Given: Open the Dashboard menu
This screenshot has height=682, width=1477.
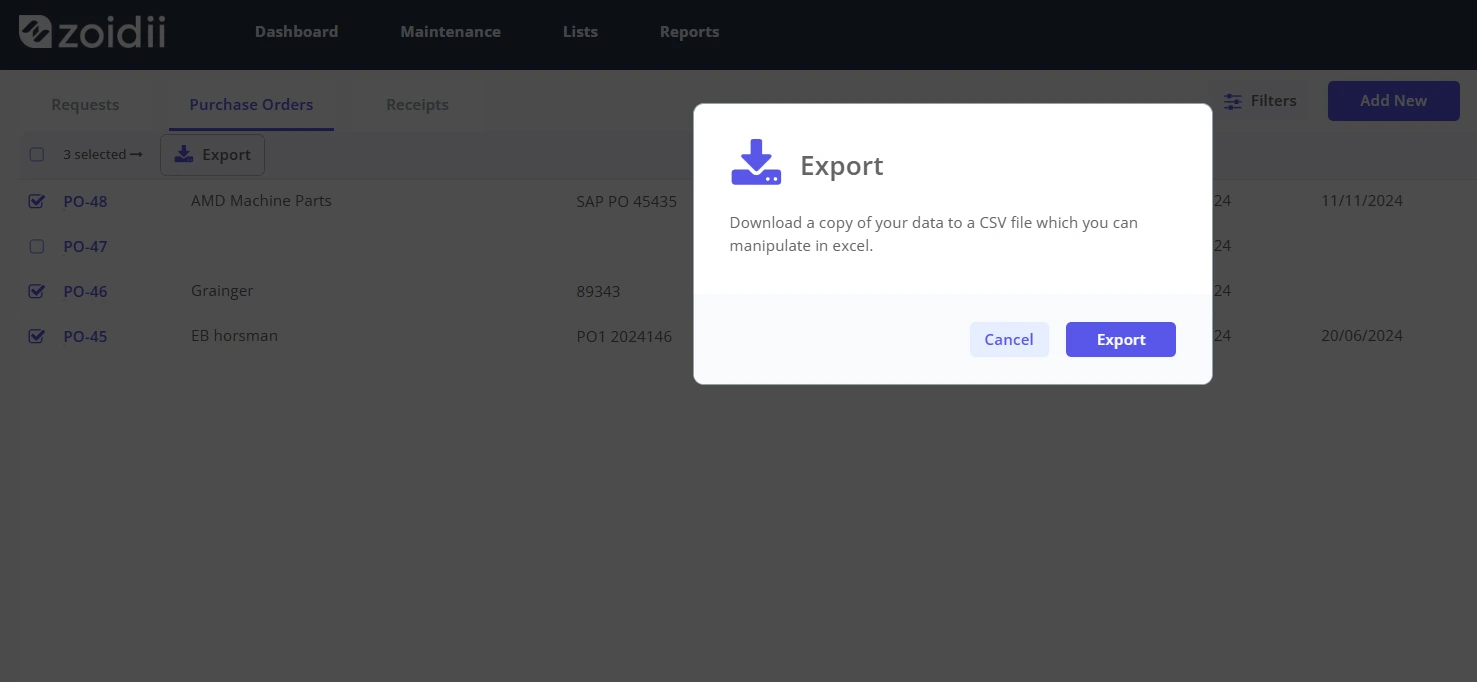Looking at the screenshot, I should pyautogui.click(x=296, y=32).
